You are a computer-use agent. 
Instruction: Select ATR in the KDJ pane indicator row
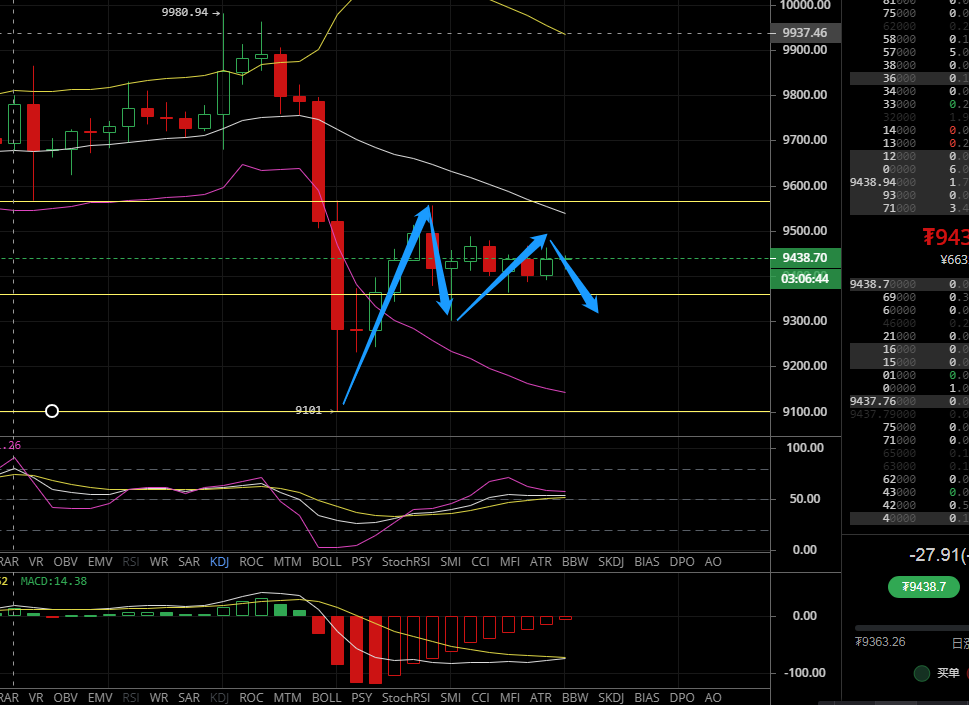[541, 562]
